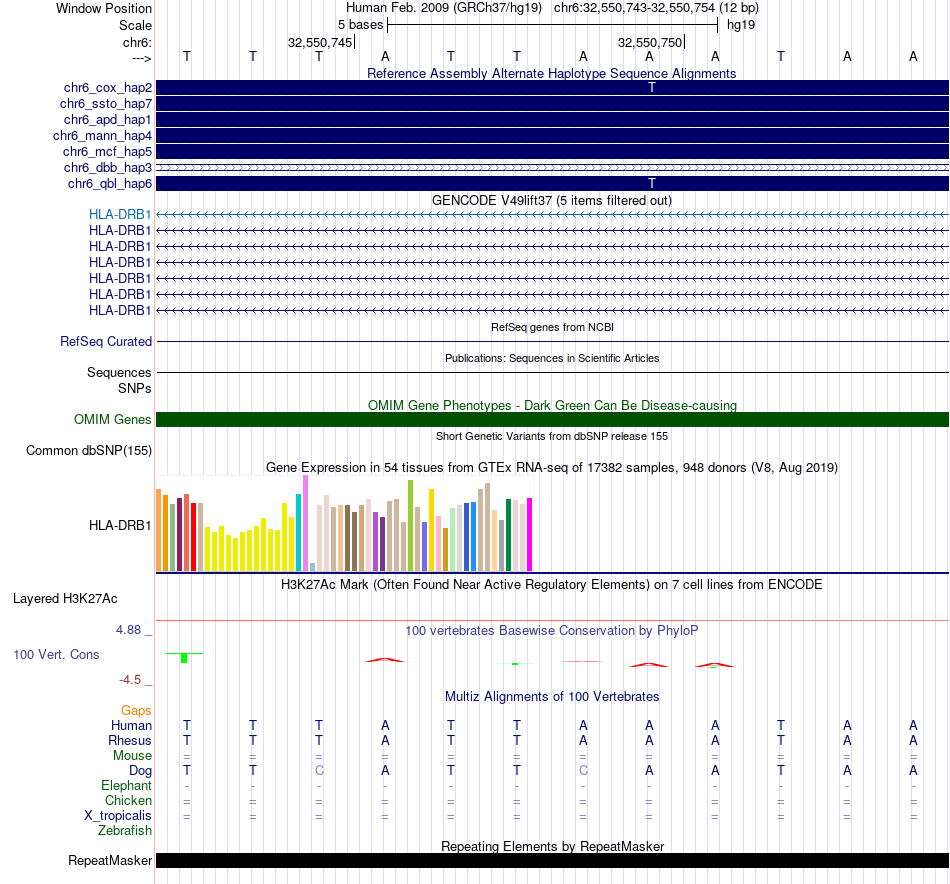Select the chr6_mann_hap4 track label

click(x=102, y=136)
